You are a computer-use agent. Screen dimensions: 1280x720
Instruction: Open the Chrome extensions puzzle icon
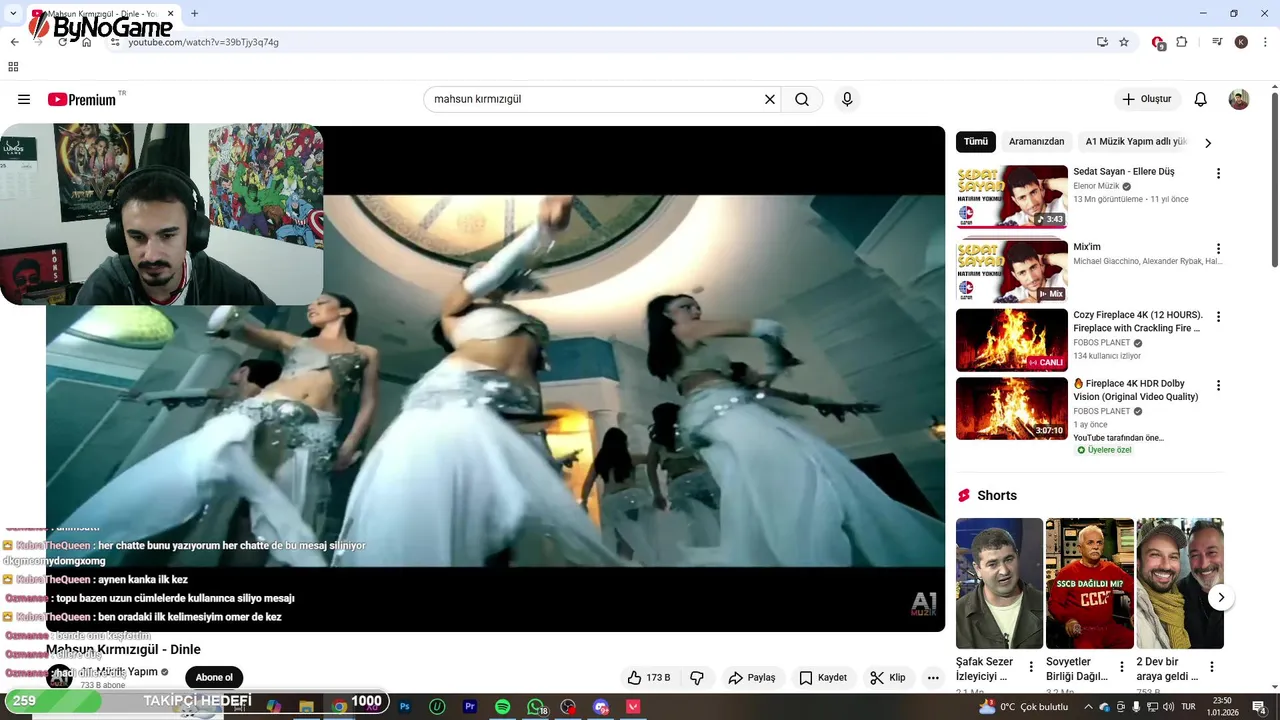pos(1182,42)
